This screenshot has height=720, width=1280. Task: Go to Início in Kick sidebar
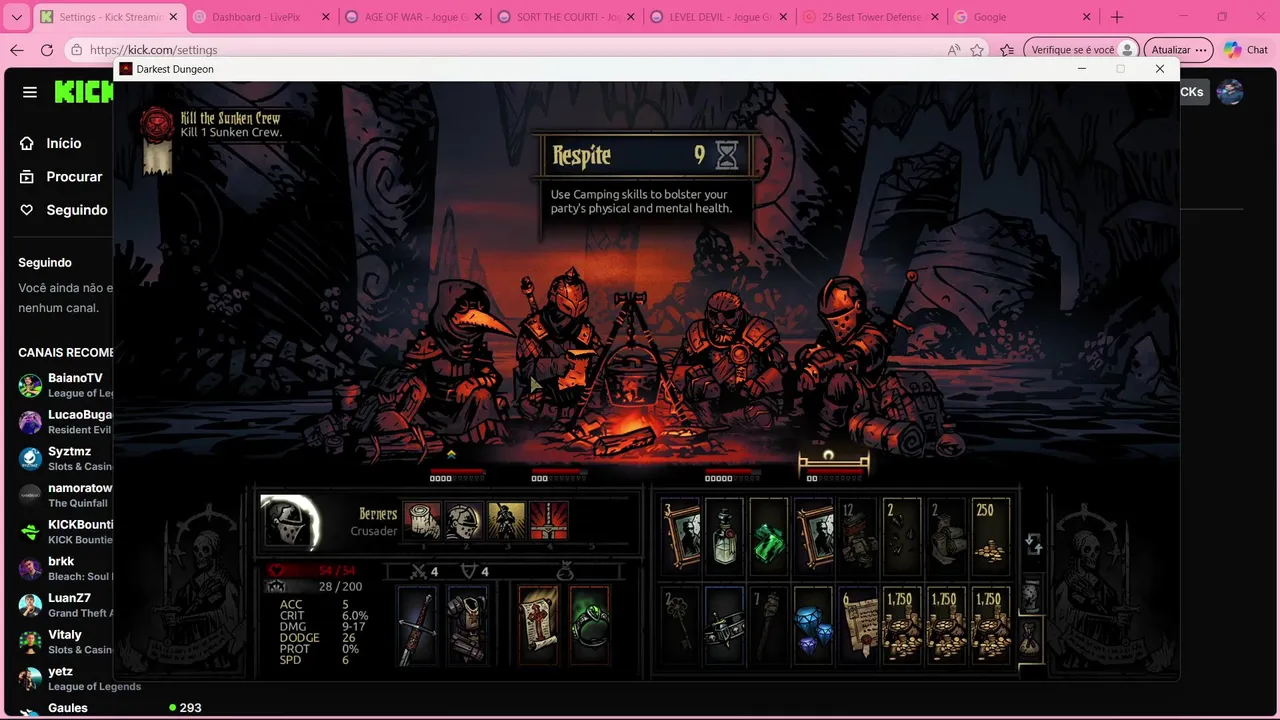tap(64, 143)
